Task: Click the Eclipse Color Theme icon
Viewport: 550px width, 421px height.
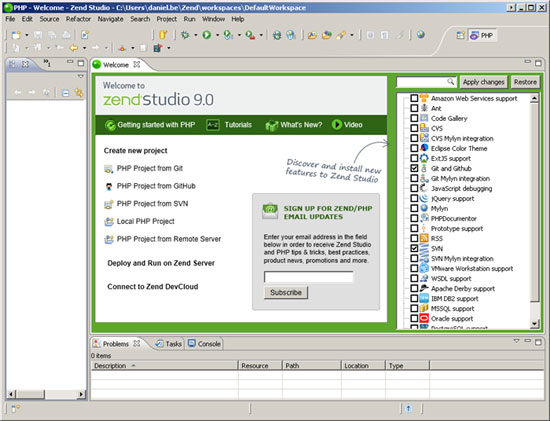Action: (x=424, y=148)
